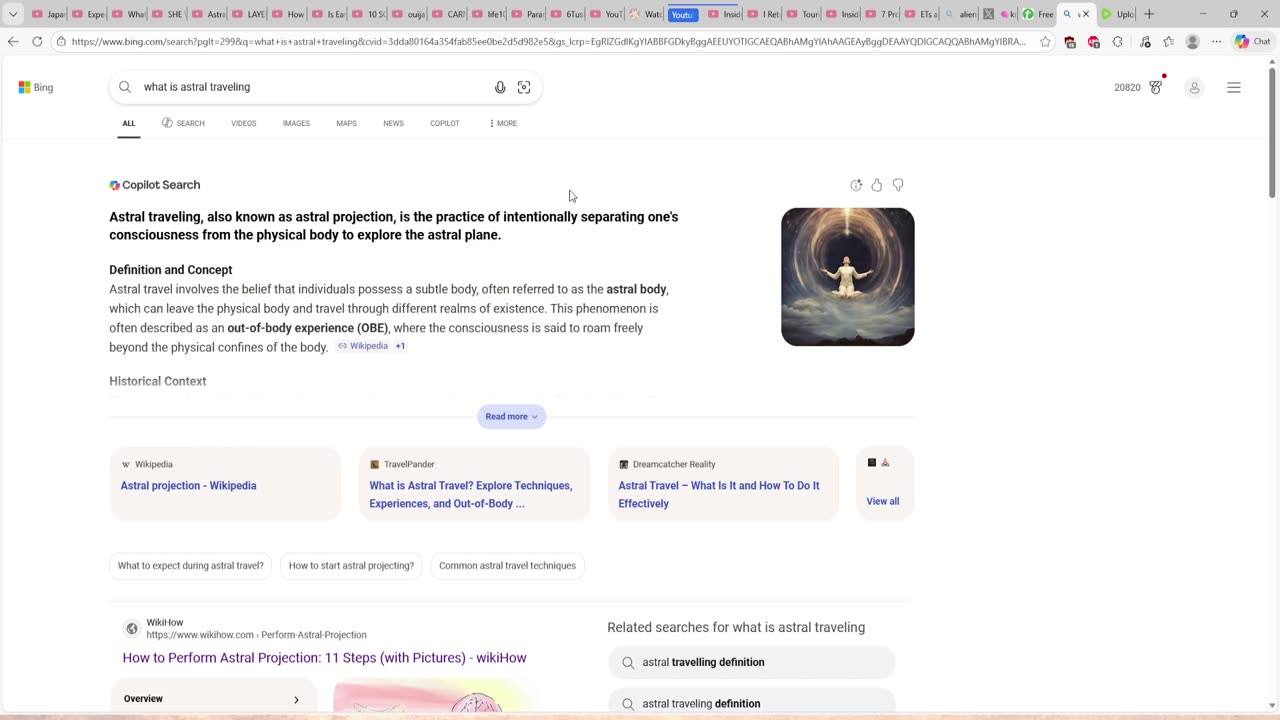Screen dimensions: 1280x720
Task: Click the 'Definition and Concept' heading
Action: (x=171, y=270)
